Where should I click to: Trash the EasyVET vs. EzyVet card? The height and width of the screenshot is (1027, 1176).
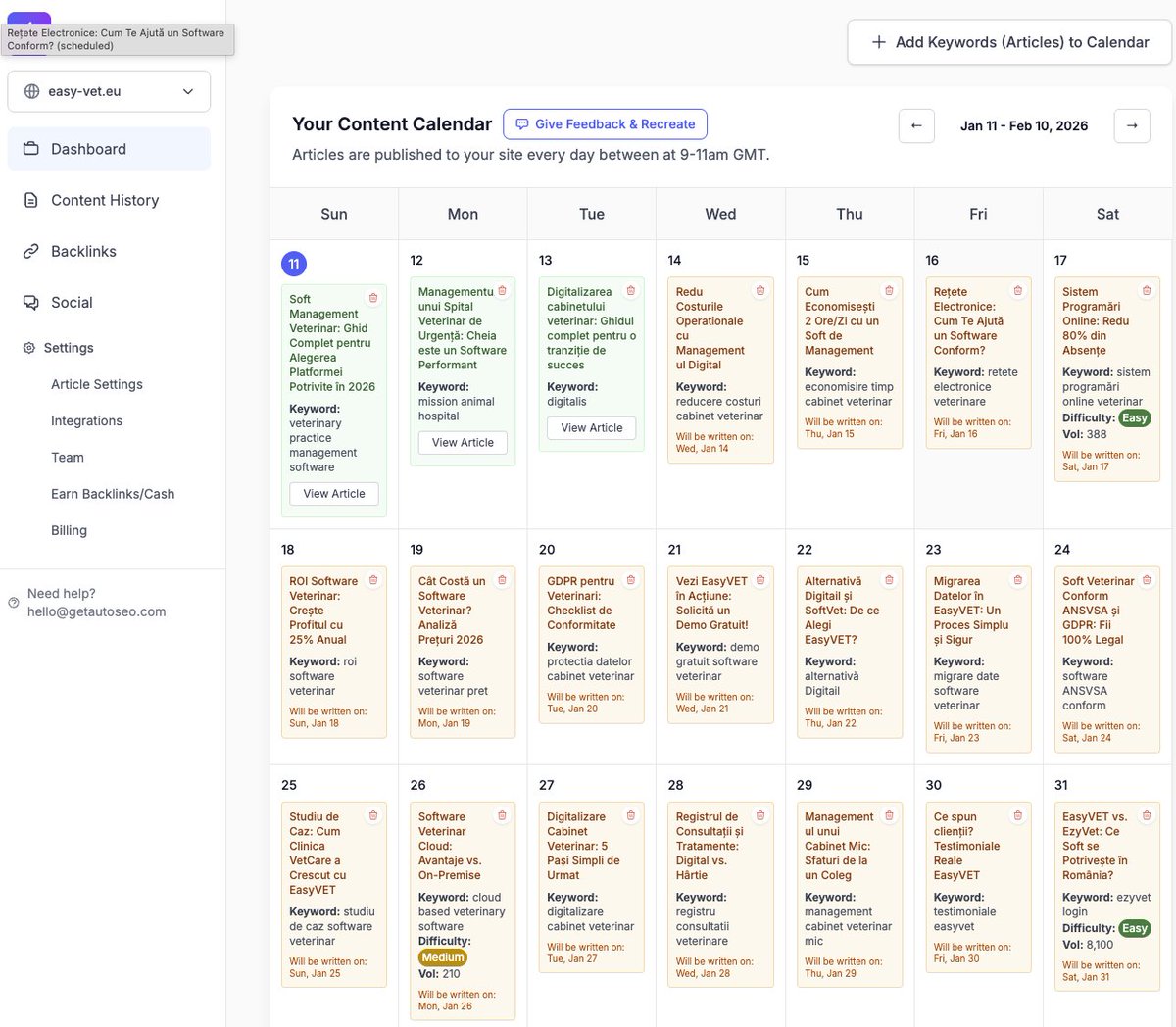coord(1147,815)
